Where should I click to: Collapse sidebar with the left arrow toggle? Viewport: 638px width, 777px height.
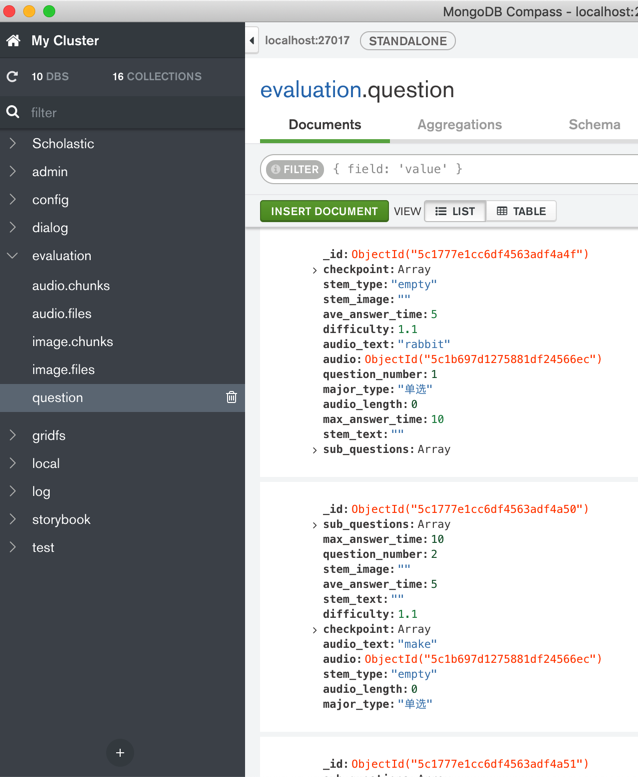coord(252,41)
